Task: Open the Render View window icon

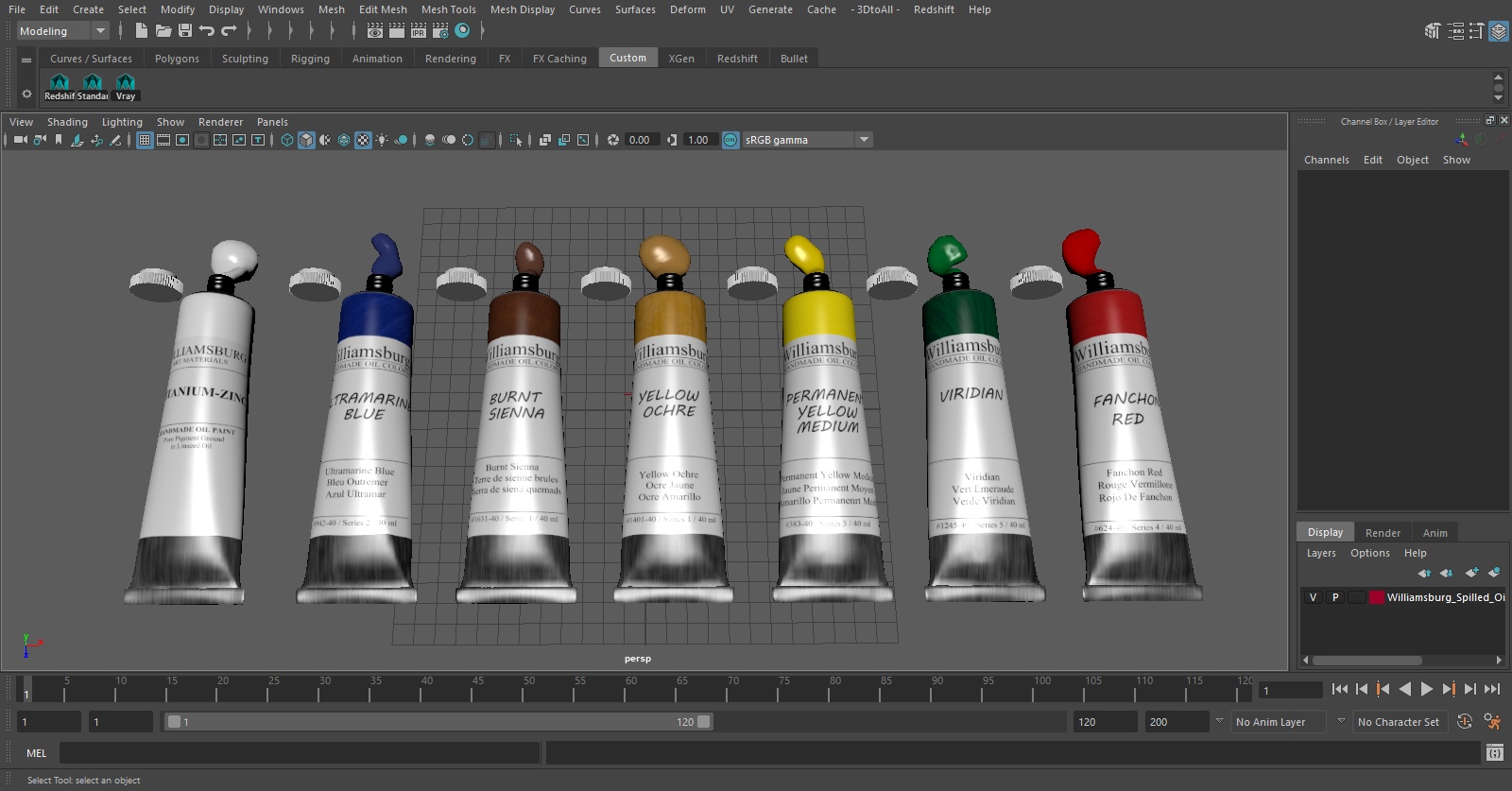Action: tap(375, 30)
